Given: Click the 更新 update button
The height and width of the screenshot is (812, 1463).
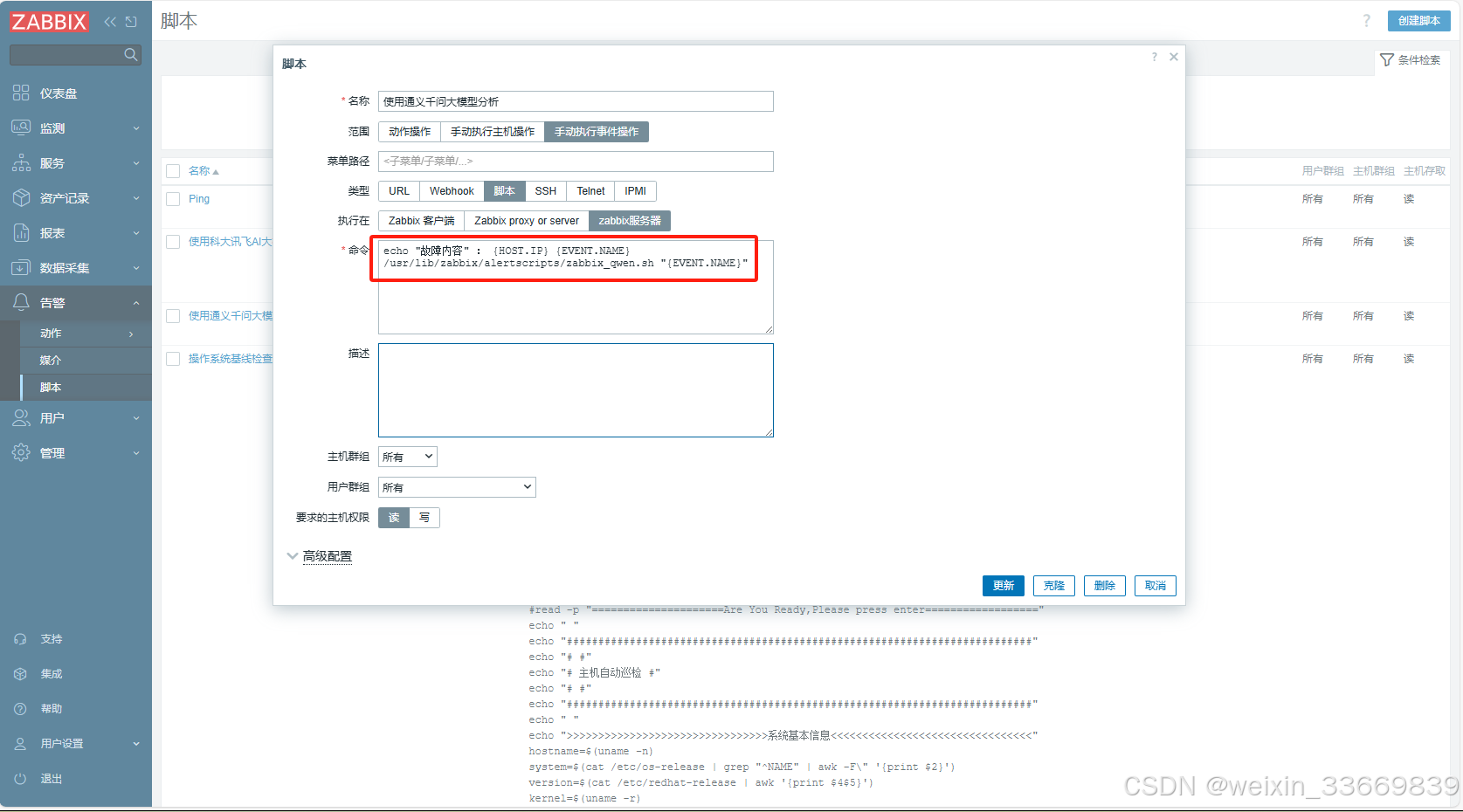Looking at the screenshot, I should (1004, 586).
